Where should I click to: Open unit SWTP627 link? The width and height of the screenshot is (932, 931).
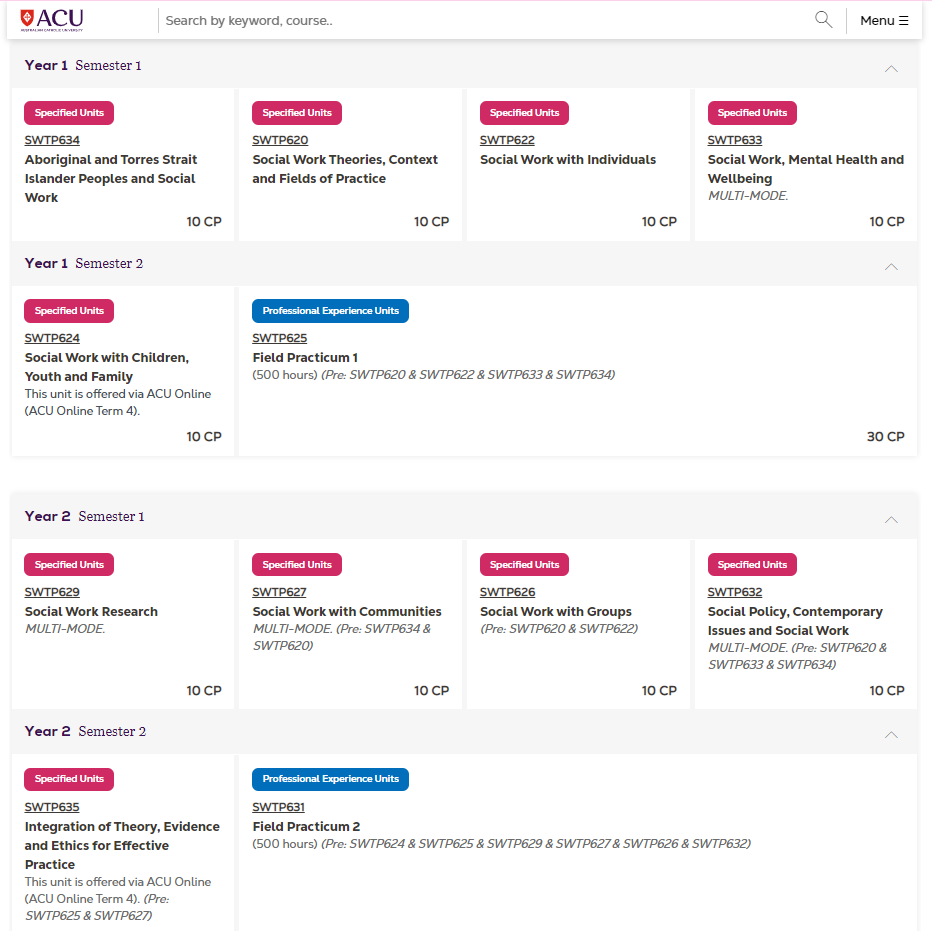click(x=280, y=592)
